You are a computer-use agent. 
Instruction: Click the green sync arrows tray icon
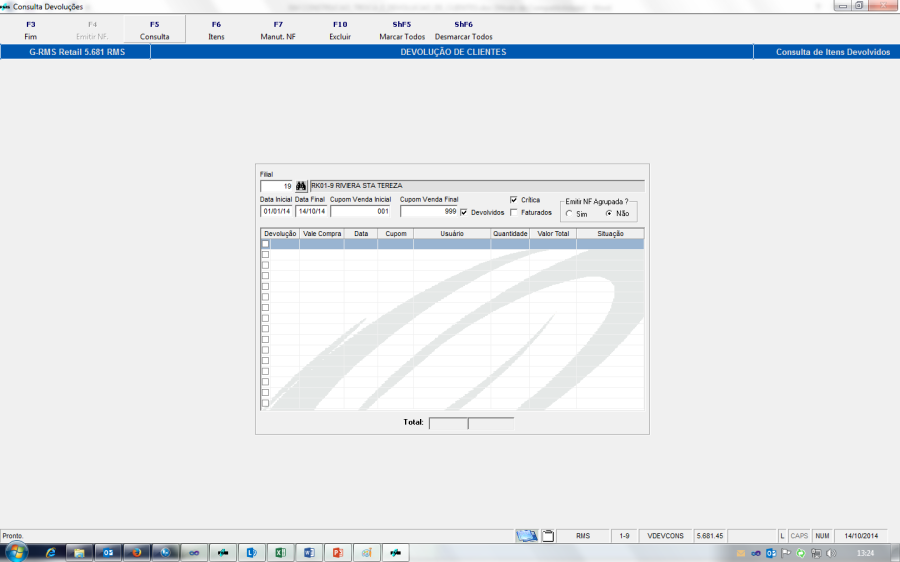coord(801,553)
